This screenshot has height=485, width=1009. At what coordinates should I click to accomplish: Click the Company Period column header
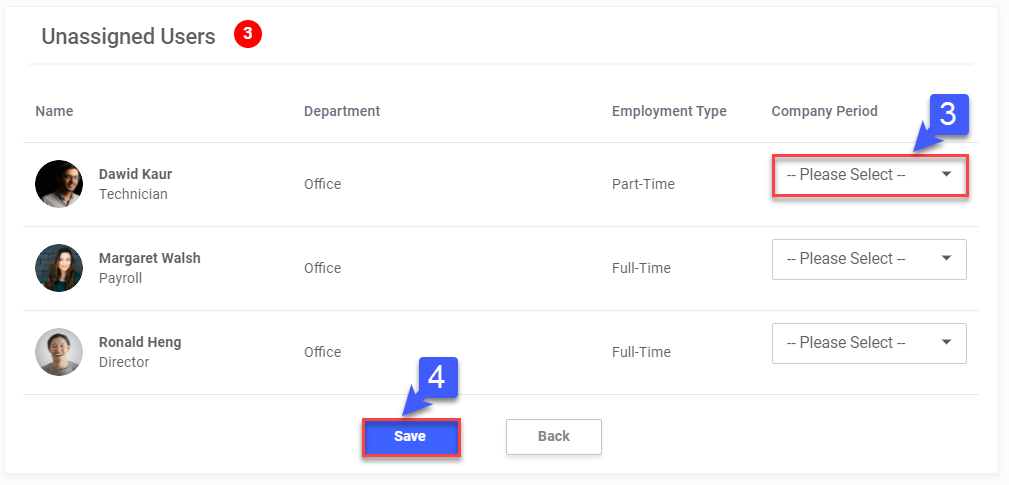824,111
